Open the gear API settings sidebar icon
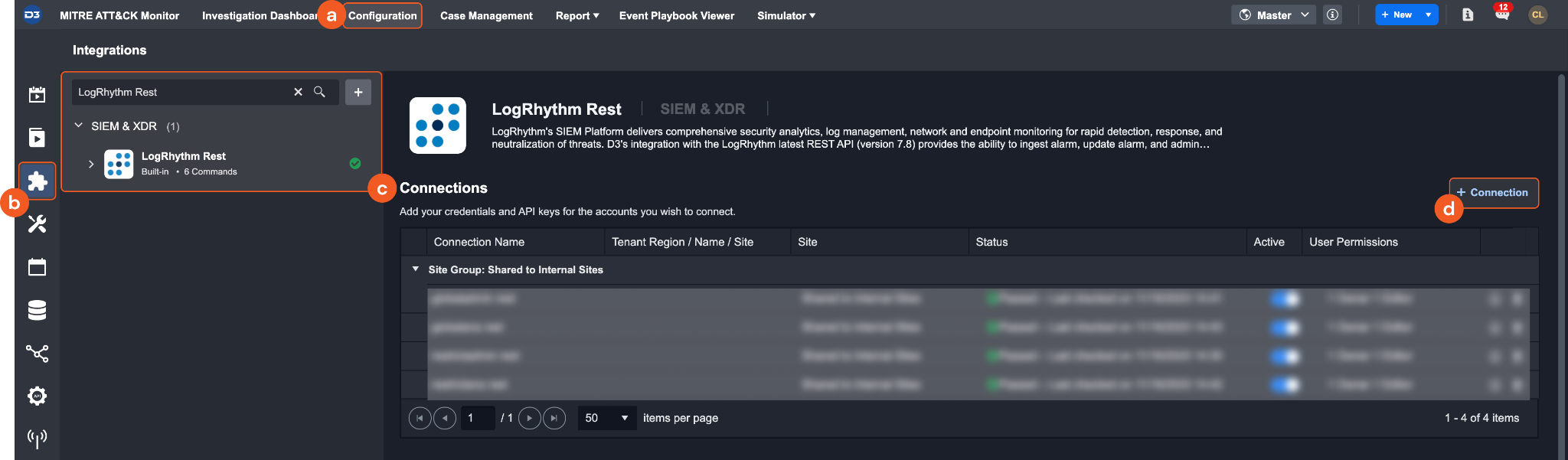1568x460 pixels. coord(37,396)
